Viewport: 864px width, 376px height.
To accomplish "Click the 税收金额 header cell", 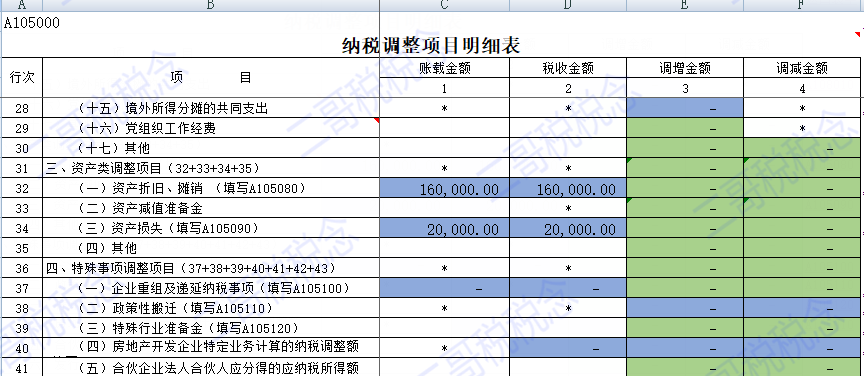I will 568,68.
